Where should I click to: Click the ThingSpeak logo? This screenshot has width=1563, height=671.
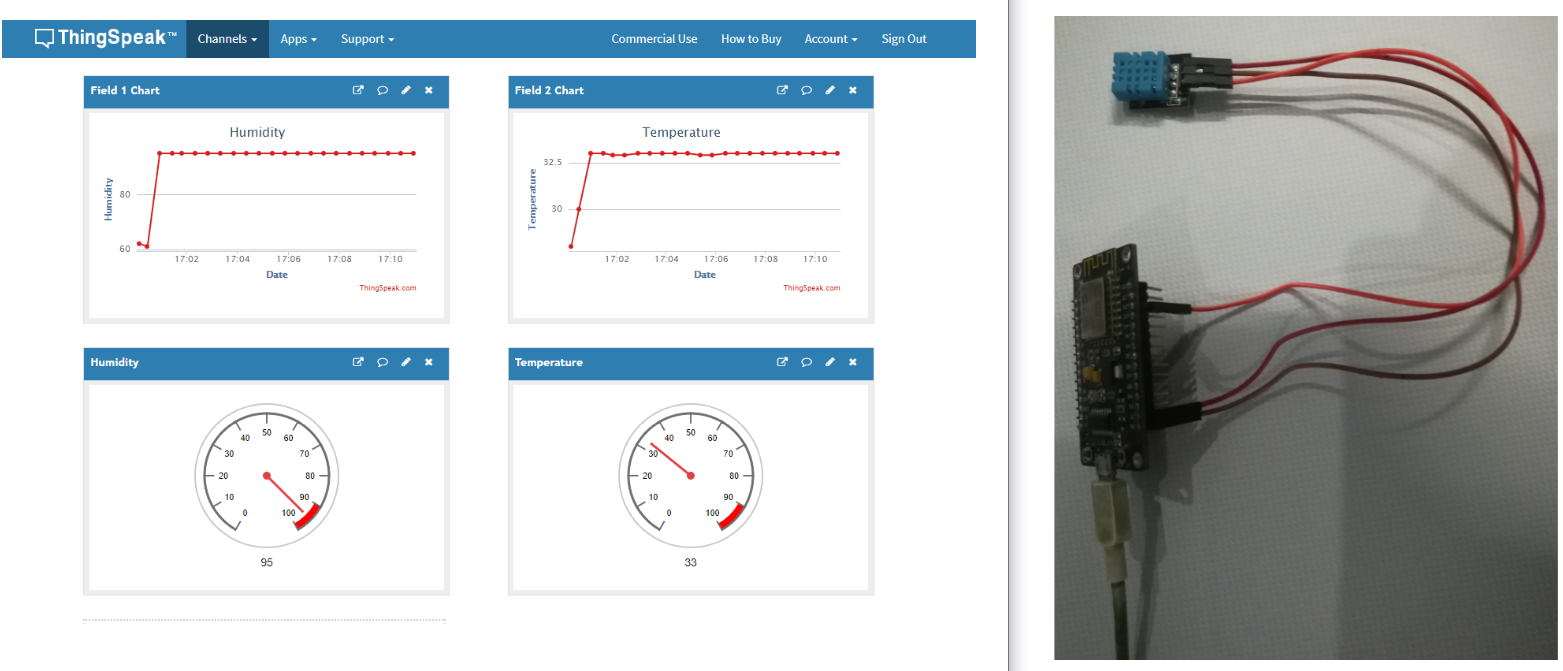point(106,38)
